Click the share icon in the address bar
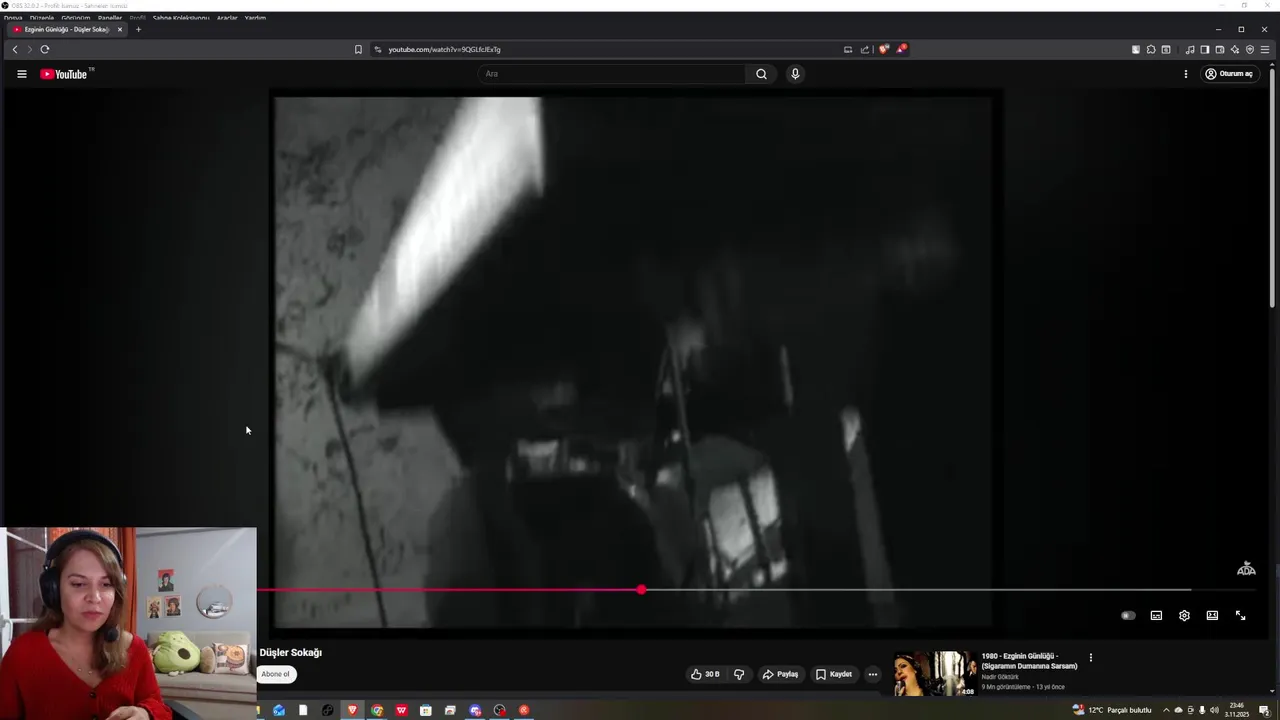This screenshot has width=1280, height=720. pyautogui.click(x=865, y=49)
